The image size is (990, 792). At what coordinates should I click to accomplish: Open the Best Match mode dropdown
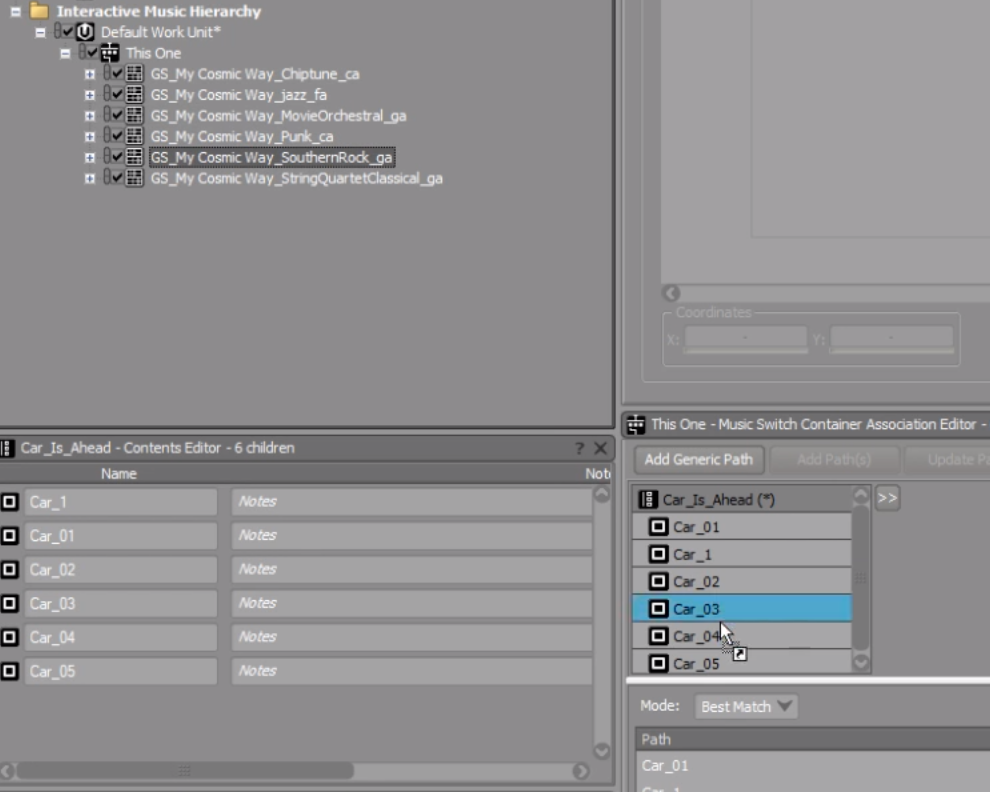pos(746,706)
